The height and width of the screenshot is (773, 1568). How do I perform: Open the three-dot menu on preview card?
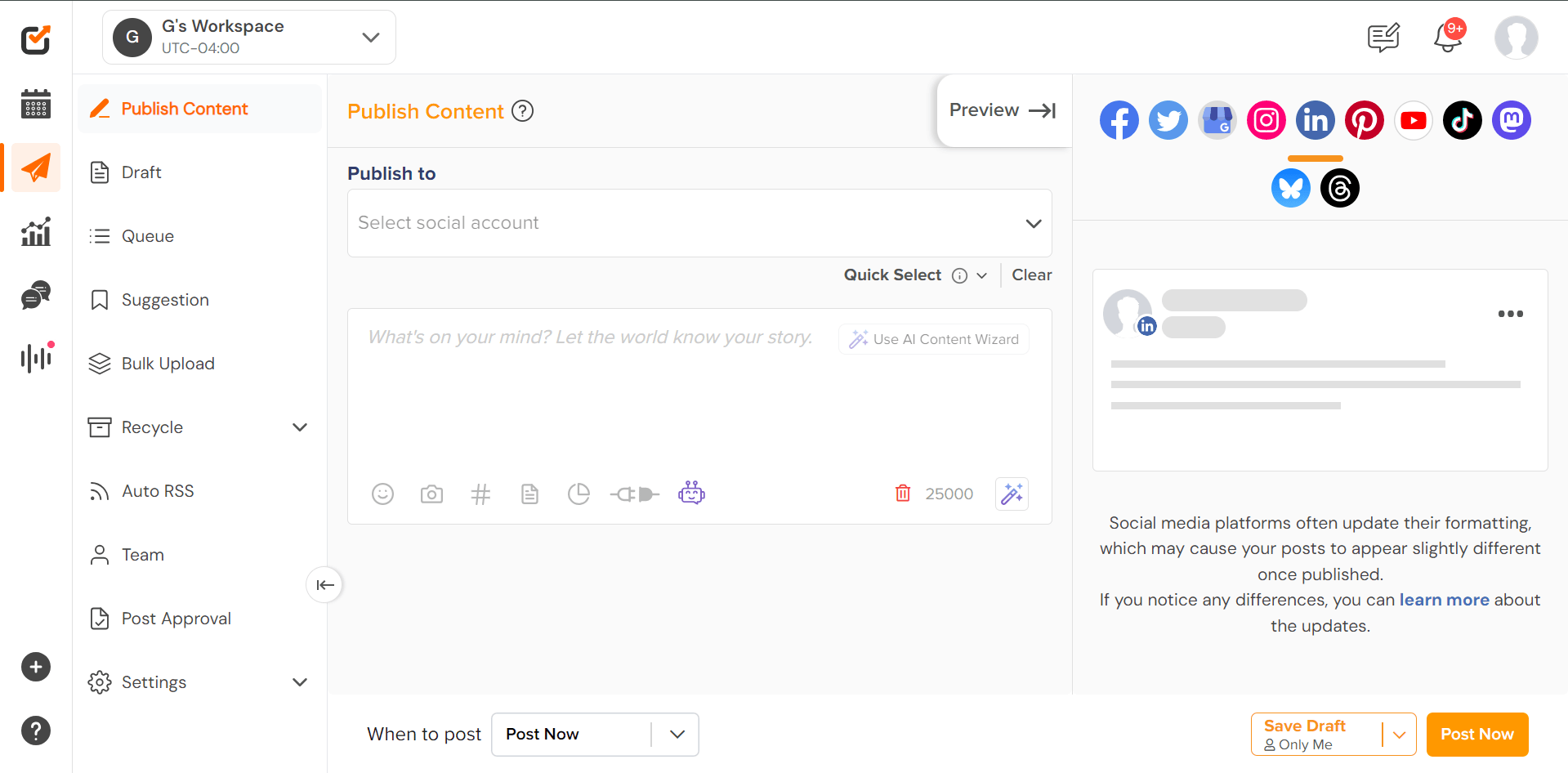1510,314
